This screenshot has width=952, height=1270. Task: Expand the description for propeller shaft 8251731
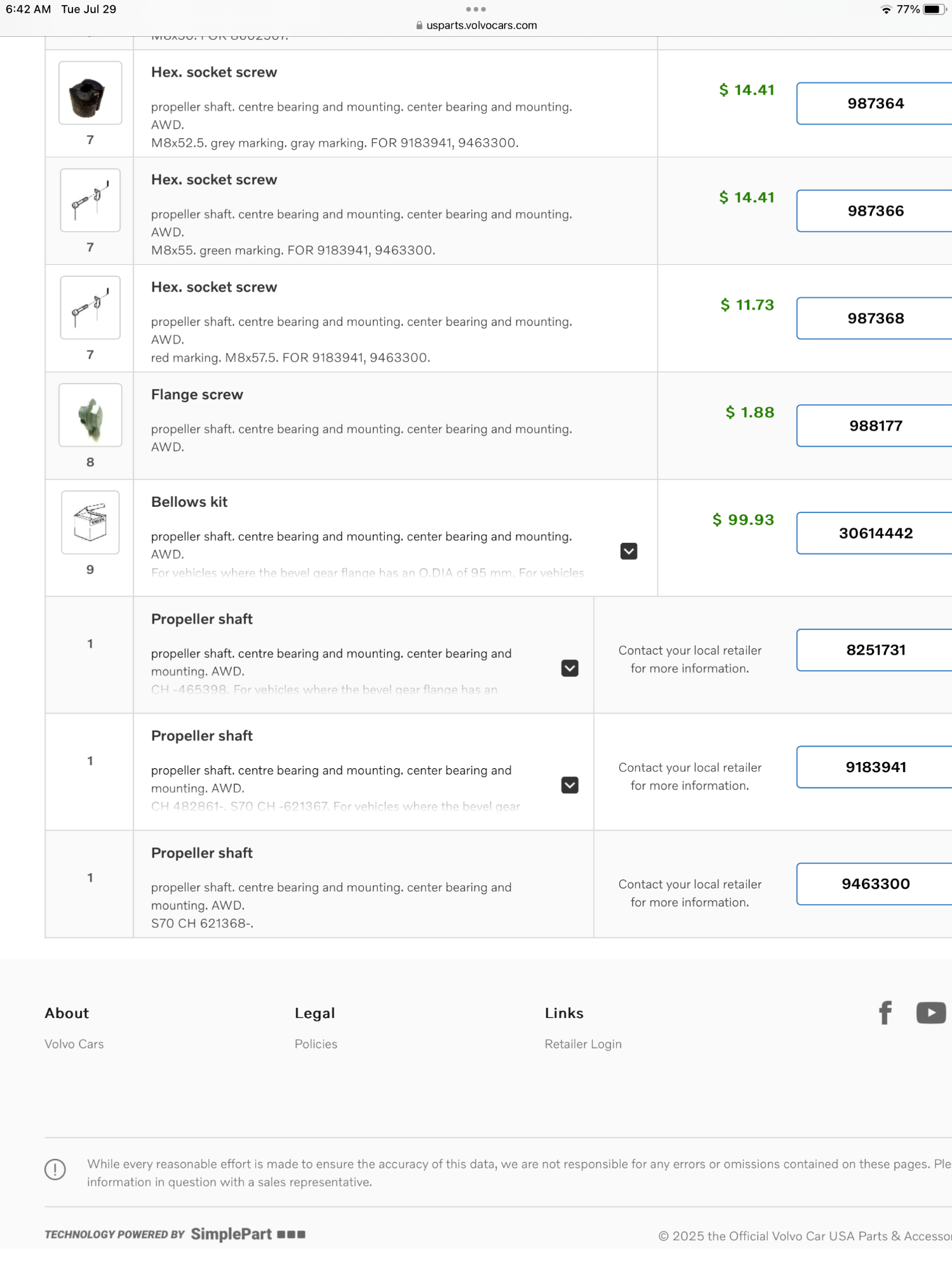click(x=570, y=668)
